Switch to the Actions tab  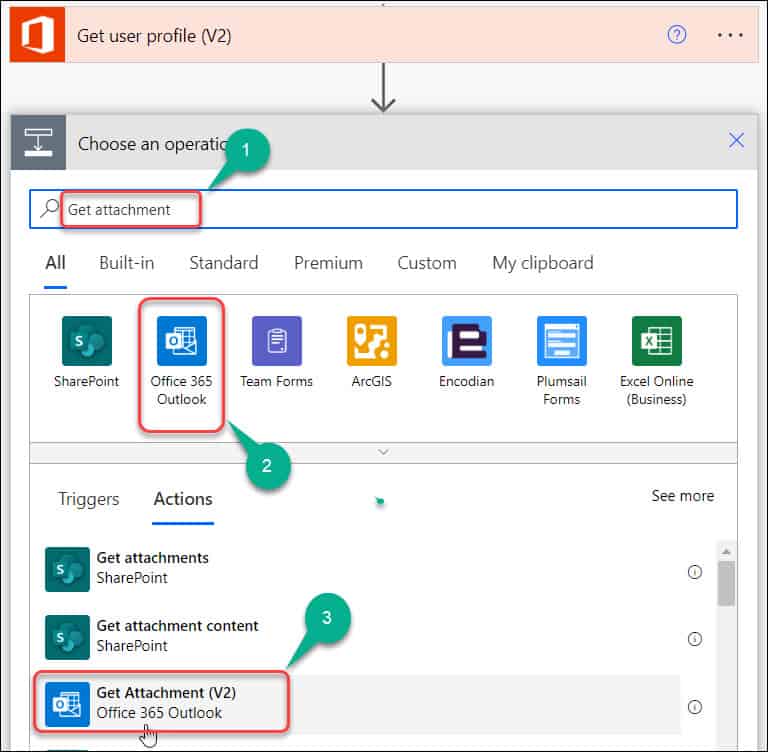183,499
